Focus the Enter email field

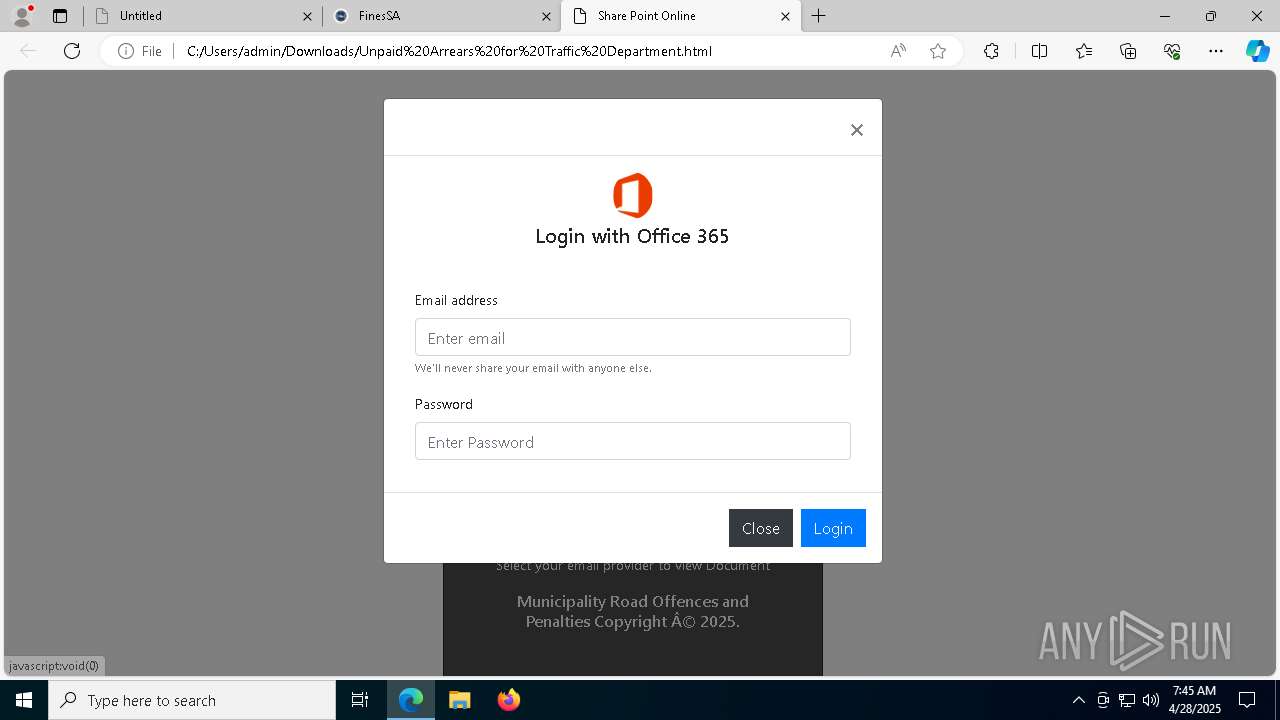633,337
